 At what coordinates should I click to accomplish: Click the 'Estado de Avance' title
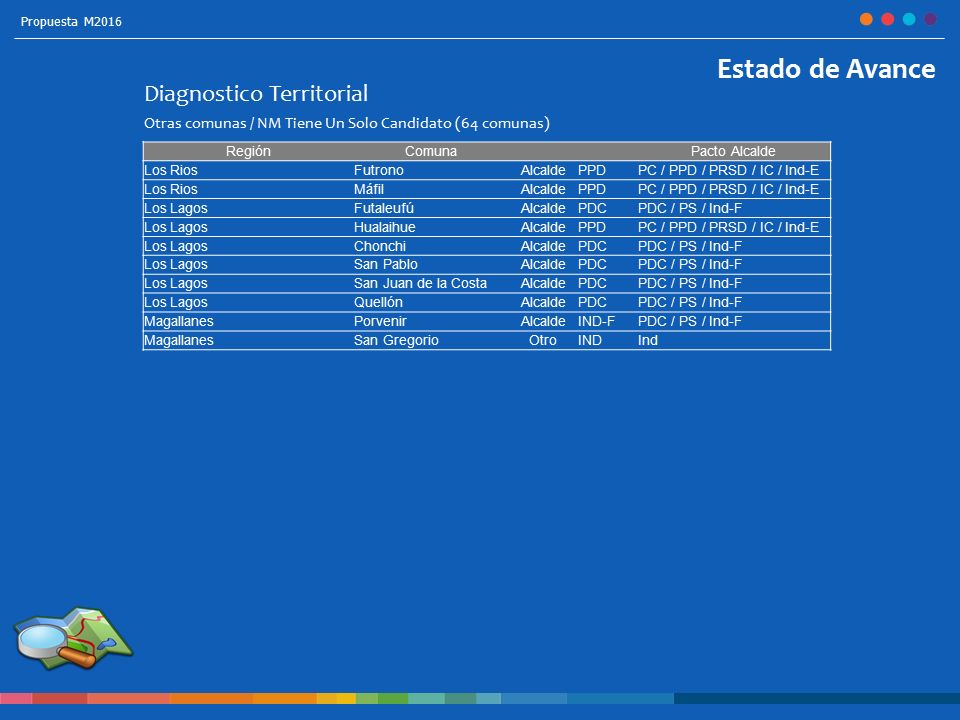coord(826,69)
